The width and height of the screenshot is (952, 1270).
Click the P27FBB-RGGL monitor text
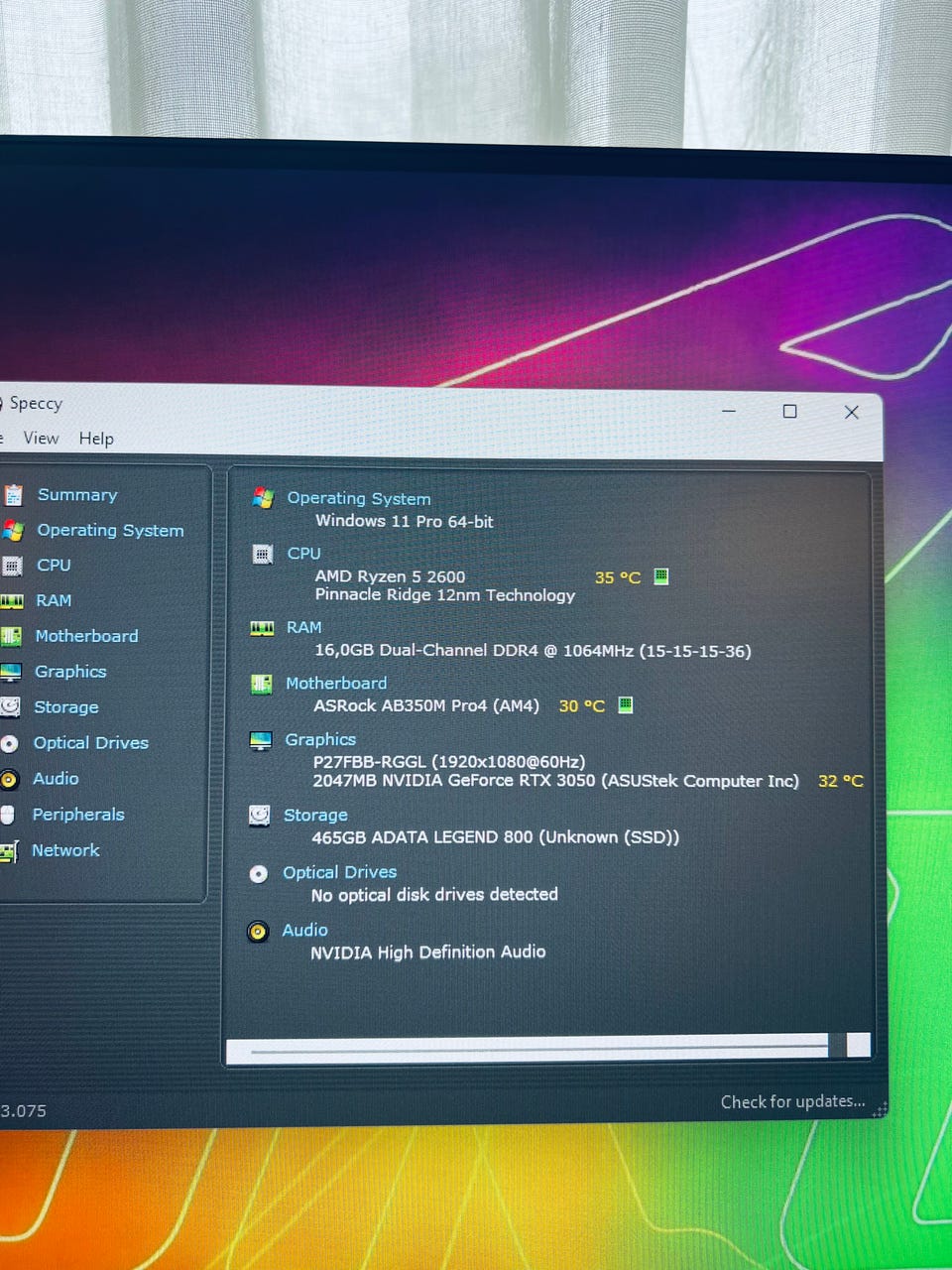(x=449, y=762)
